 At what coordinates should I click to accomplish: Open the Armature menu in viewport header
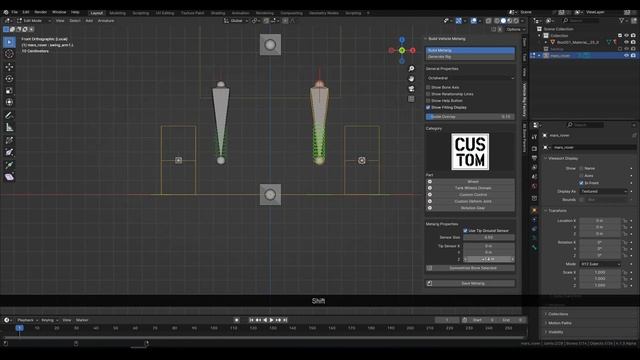pyautogui.click(x=106, y=20)
